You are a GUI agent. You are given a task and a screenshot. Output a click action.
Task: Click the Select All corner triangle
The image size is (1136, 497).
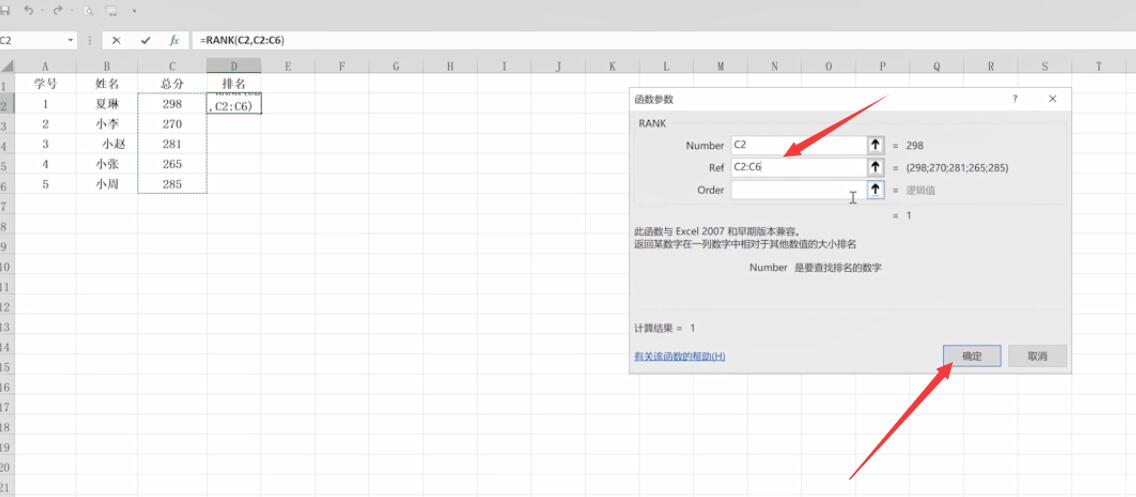[x=7, y=66]
